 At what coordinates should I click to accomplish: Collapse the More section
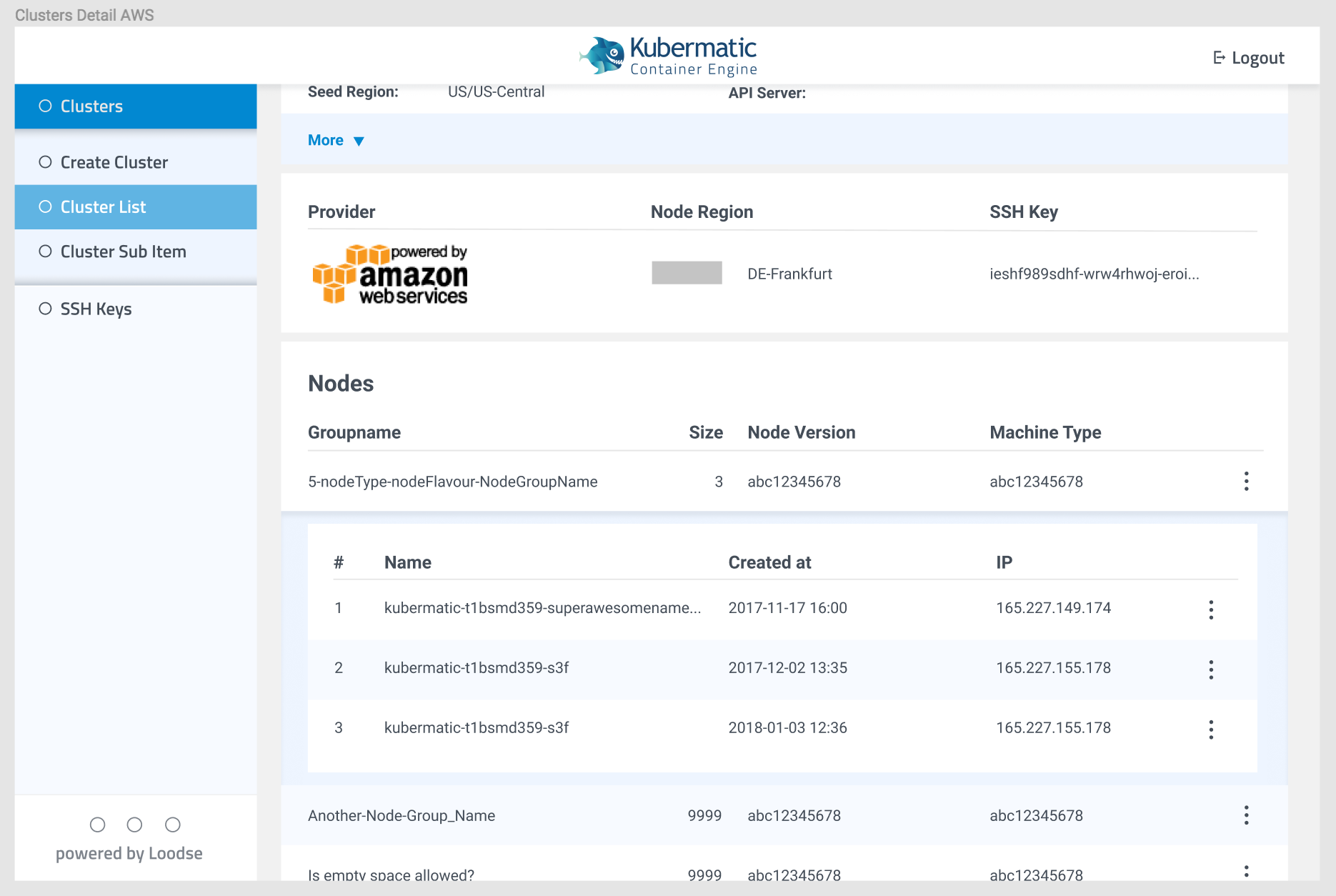pos(335,140)
